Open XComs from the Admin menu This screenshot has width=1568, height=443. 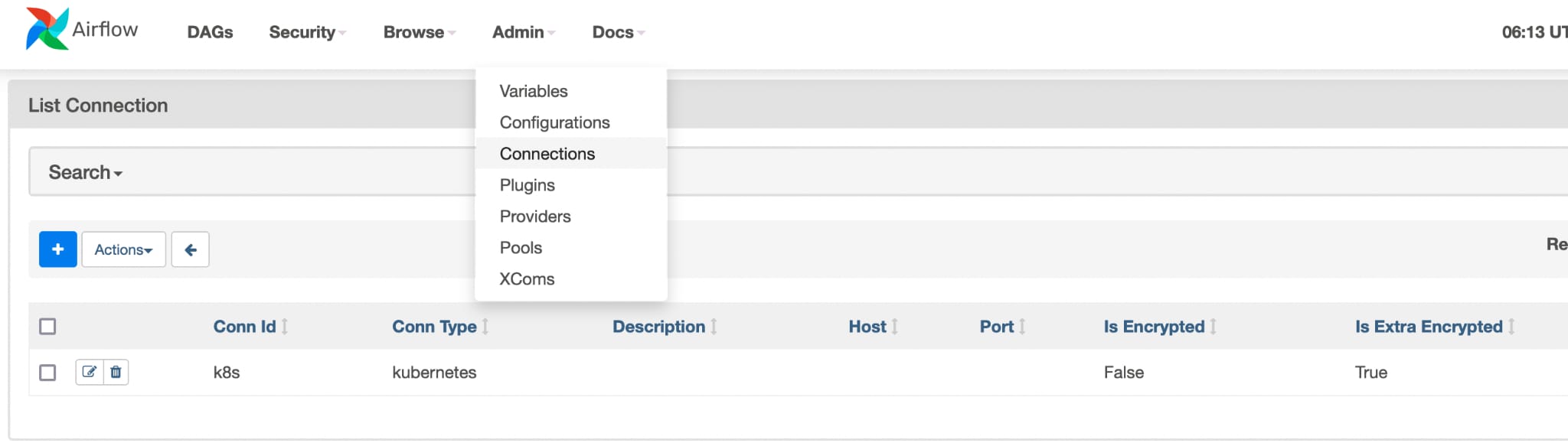pyautogui.click(x=527, y=279)
